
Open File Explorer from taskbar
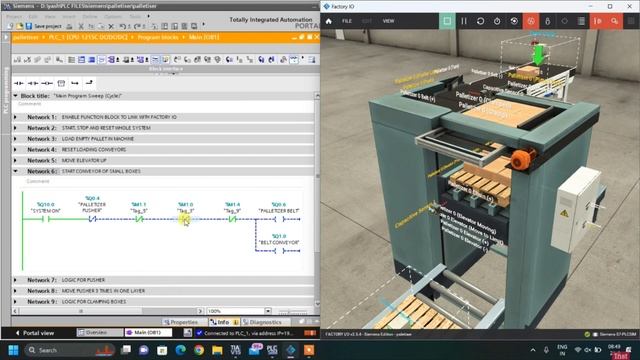pyautogui.click(x=217, y=350)
